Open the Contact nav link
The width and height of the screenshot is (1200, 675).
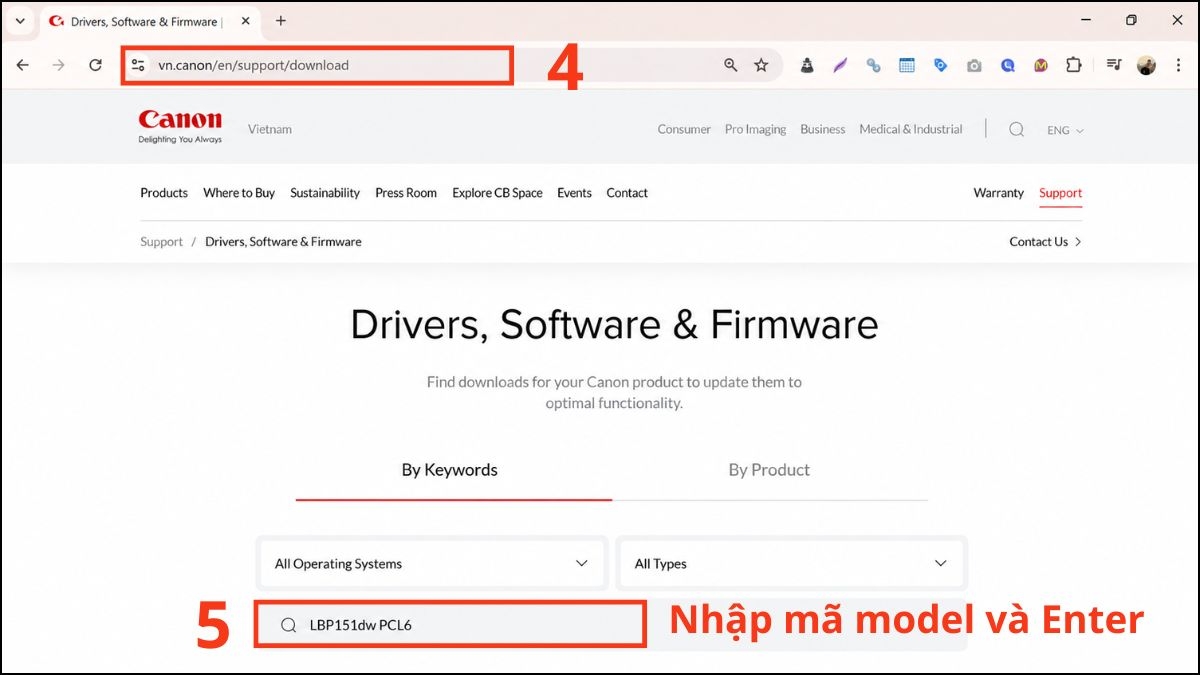627,193
